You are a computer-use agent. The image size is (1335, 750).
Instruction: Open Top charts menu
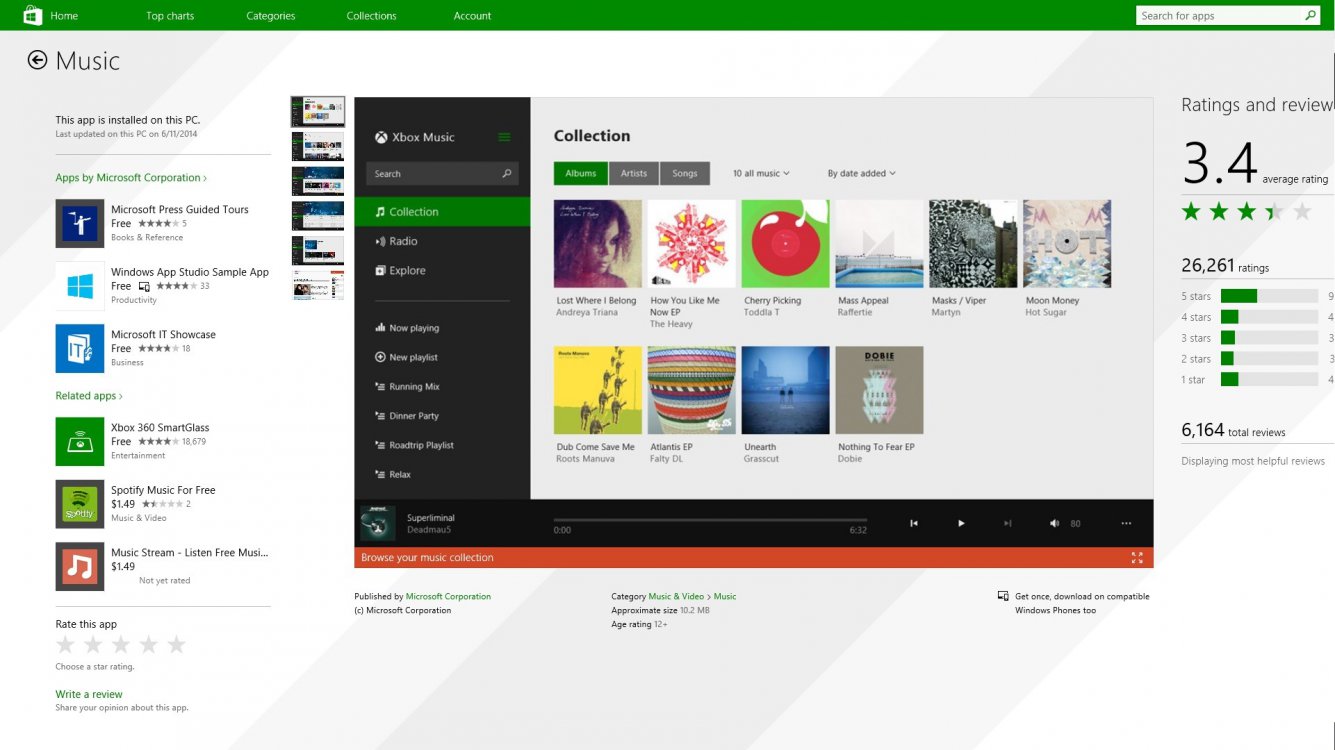pyautogui.click(x=170, y=16)
